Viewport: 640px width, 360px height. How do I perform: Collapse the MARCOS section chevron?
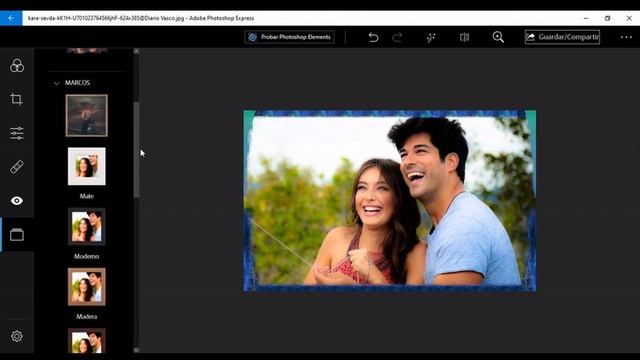point(56,83)
